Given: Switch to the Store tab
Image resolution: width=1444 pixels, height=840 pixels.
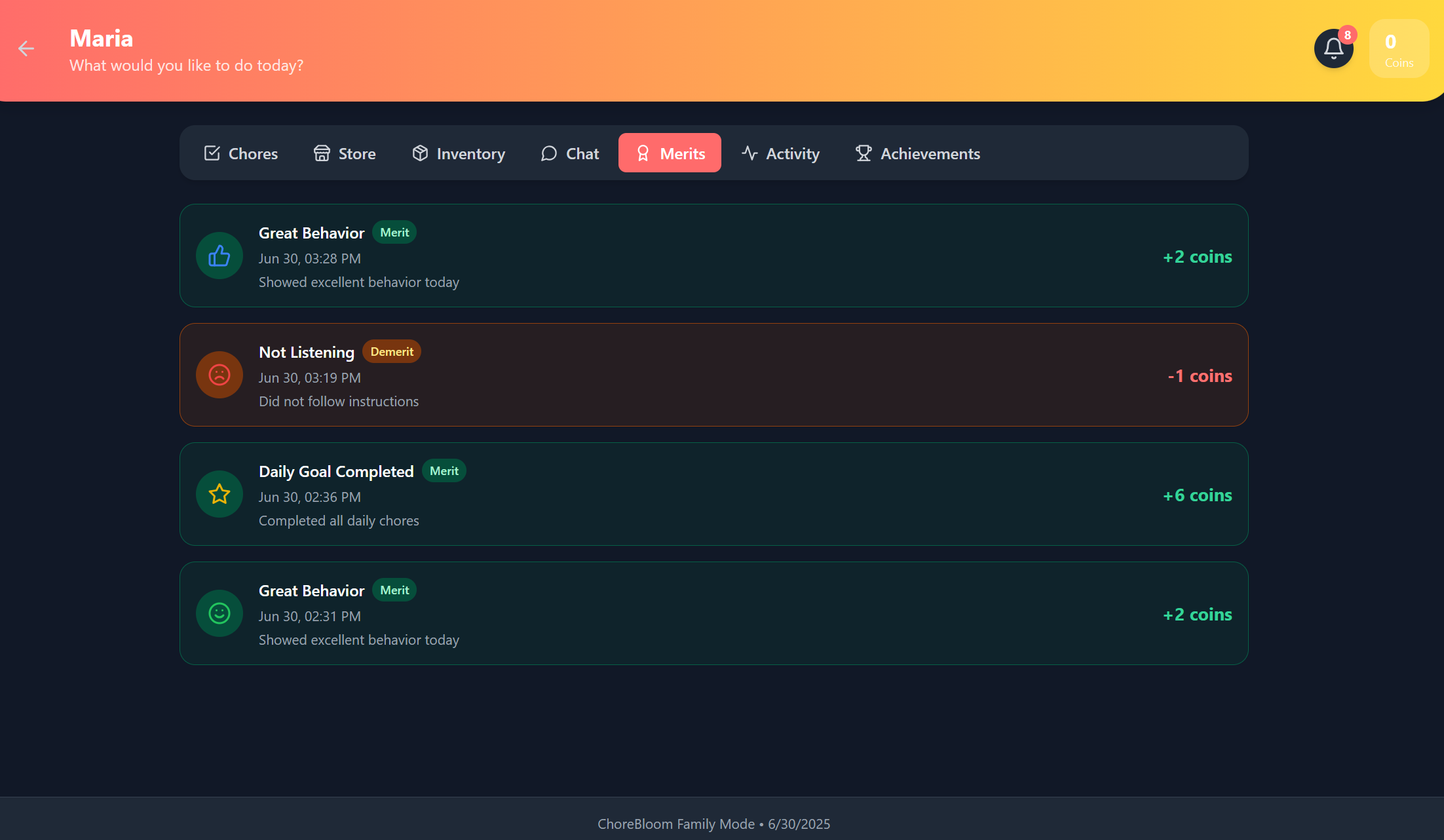Looking at the screenshot, I should click(x=345, y=153).
